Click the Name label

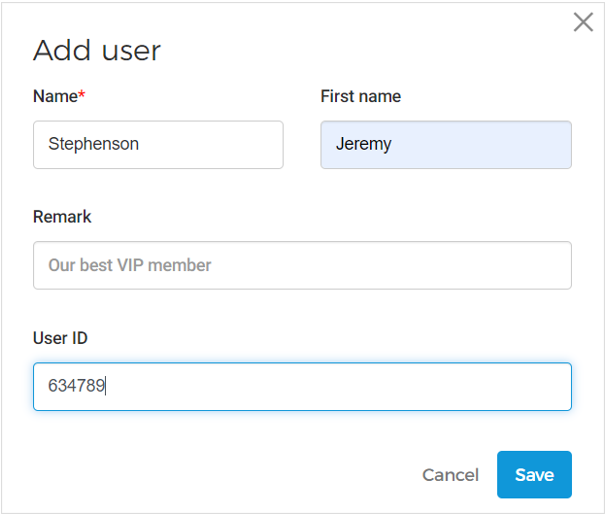point(59,96)
